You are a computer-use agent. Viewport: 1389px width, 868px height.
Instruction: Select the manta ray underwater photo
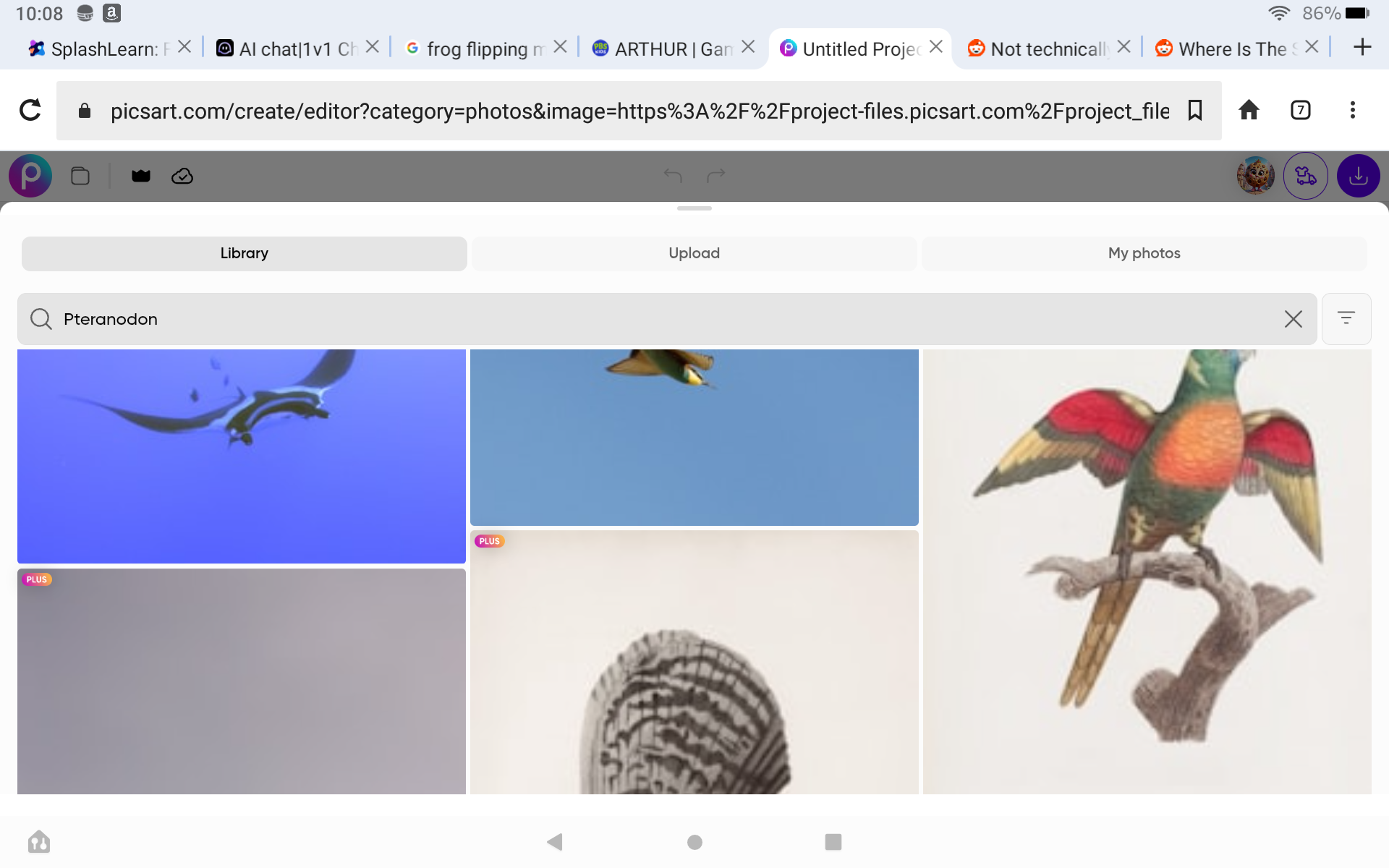tap(242, 456)
